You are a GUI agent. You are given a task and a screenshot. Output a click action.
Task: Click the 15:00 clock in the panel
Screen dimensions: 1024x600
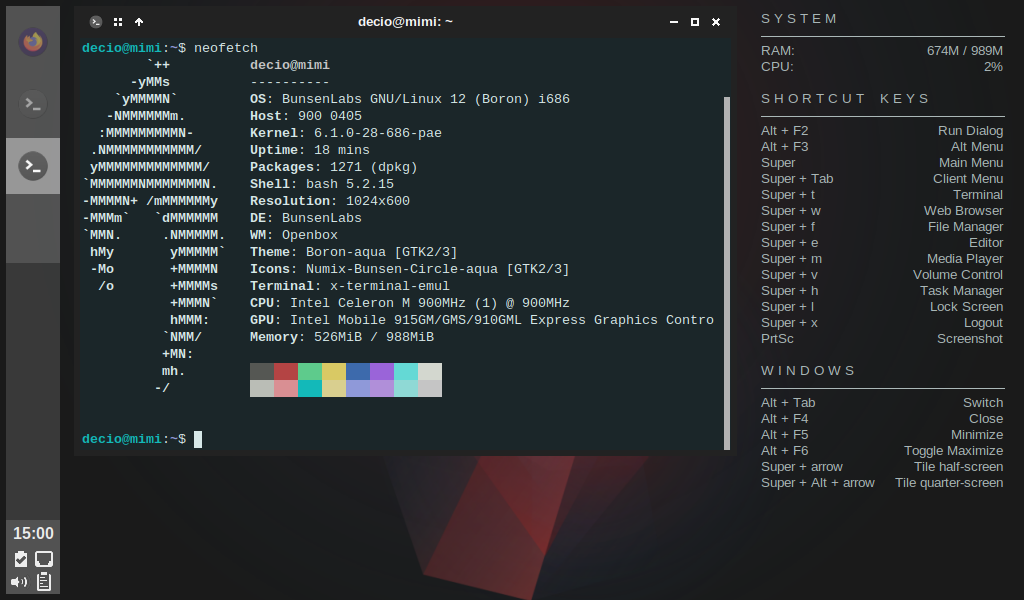tap(33, 533)
